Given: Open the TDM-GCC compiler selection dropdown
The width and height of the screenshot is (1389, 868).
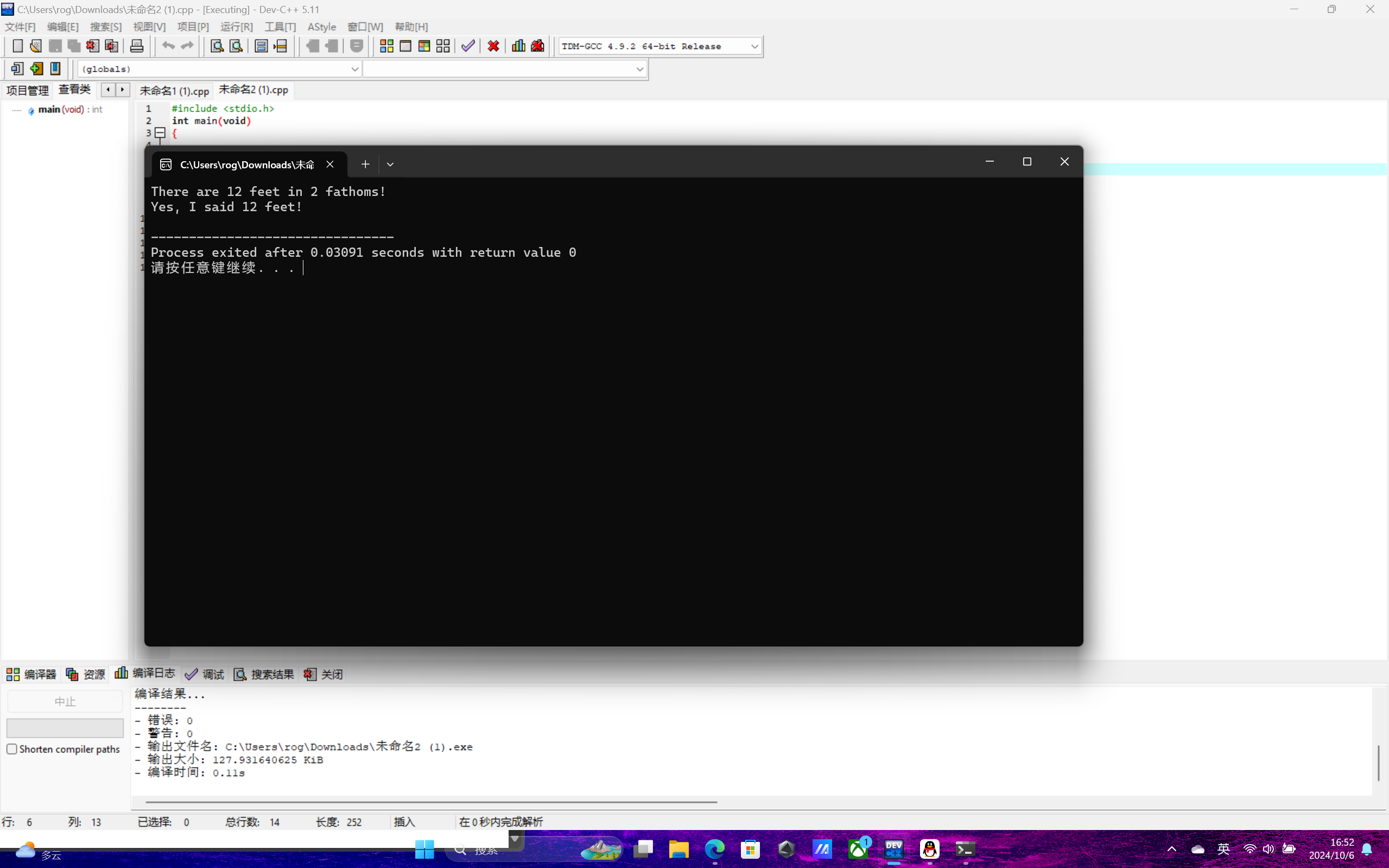Looking at the screenshot, I should point(754,46).
